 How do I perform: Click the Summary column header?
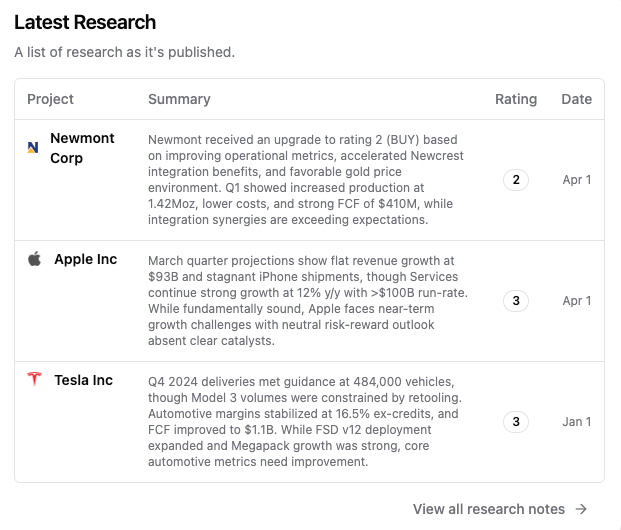pos(179,99)
